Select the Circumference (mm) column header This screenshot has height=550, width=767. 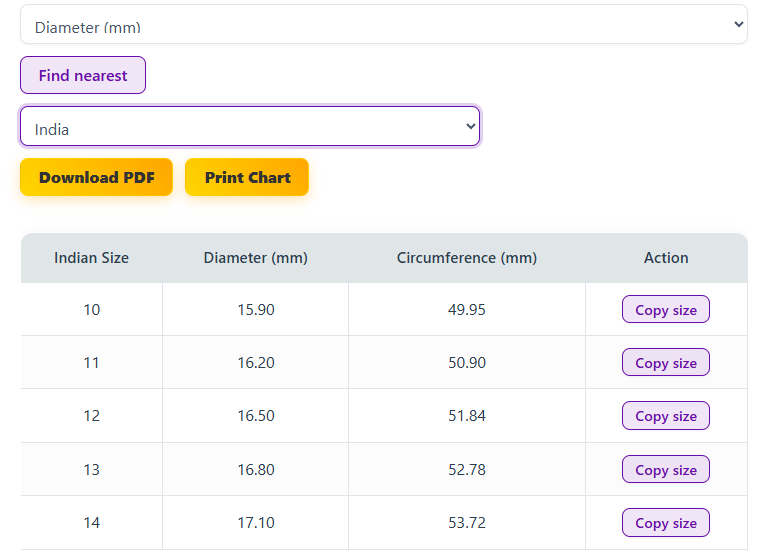pos(466,258)
